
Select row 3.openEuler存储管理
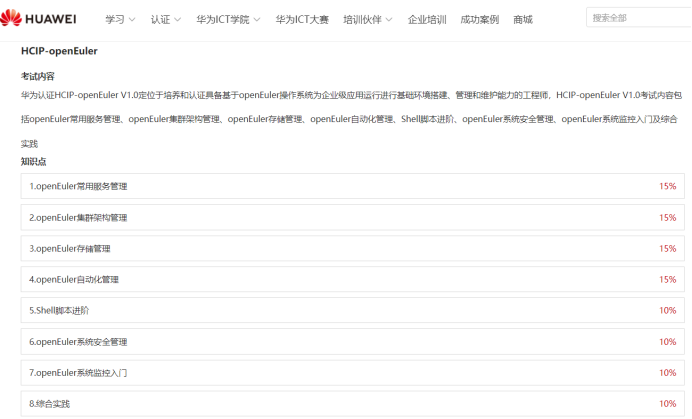353,248
